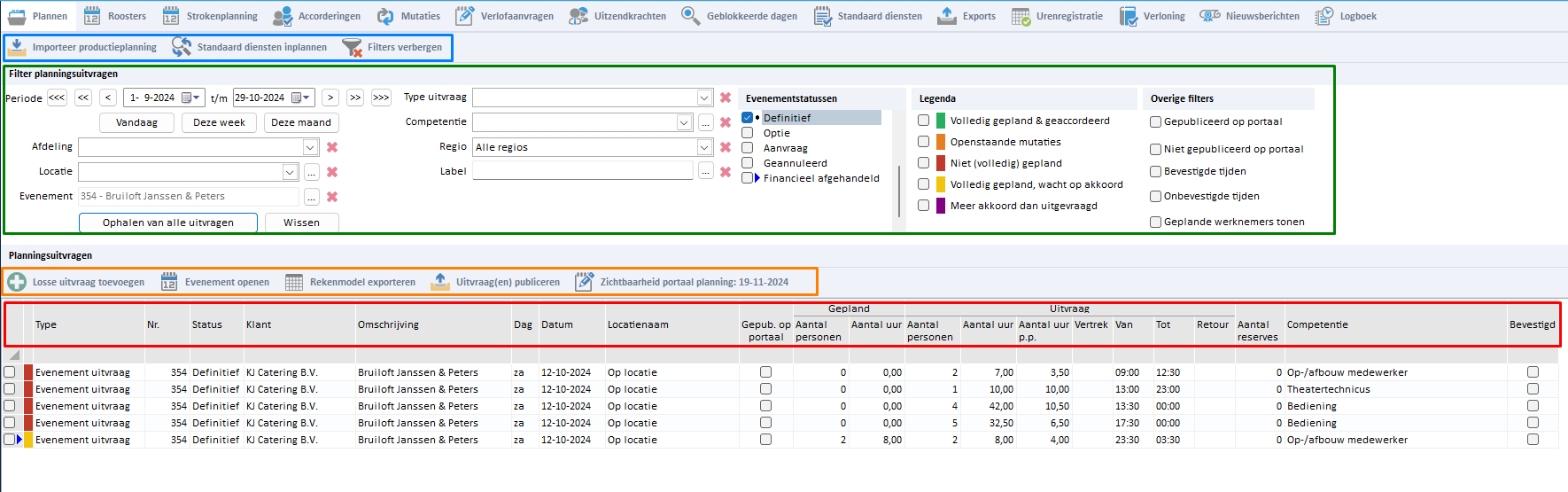
Task: Clear Type uitvraag with red X
Action: click(726, 98)
